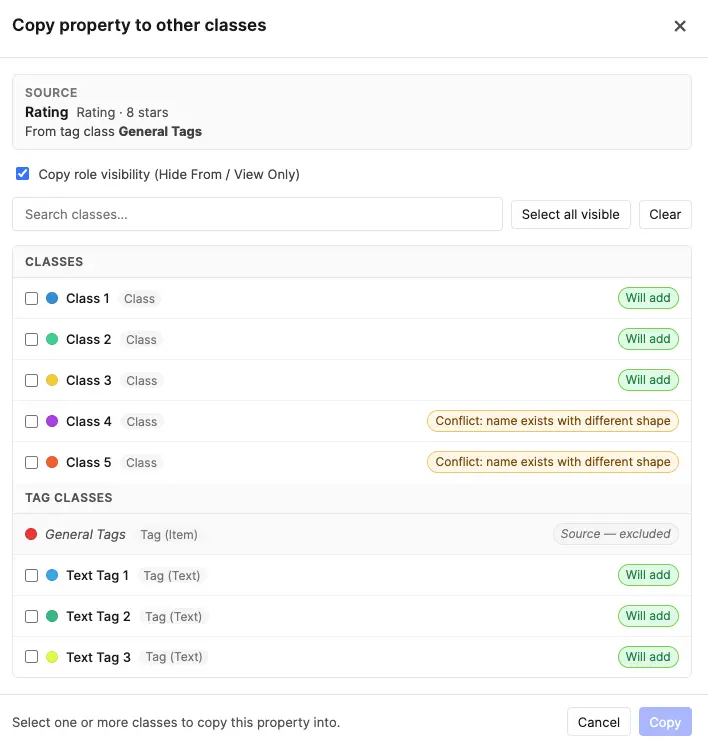Check the Class 2 checkbox
This screenshot has width=708, height=747.
tap(31, 339)
